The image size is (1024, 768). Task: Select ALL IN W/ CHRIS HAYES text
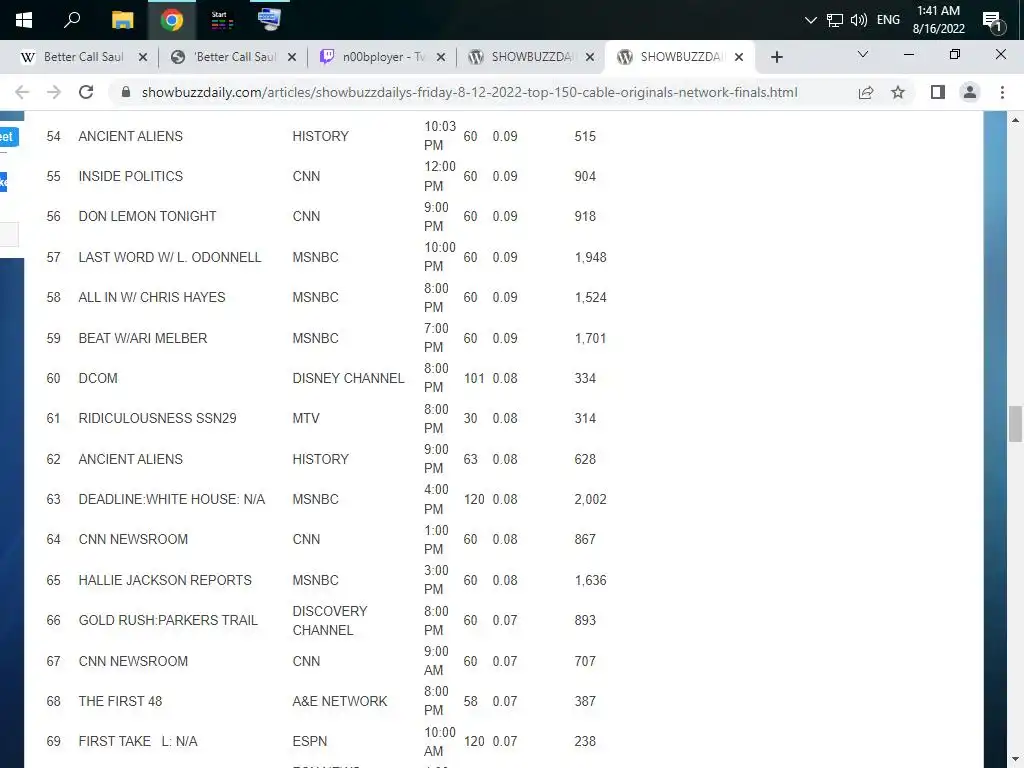click(152, 297)
